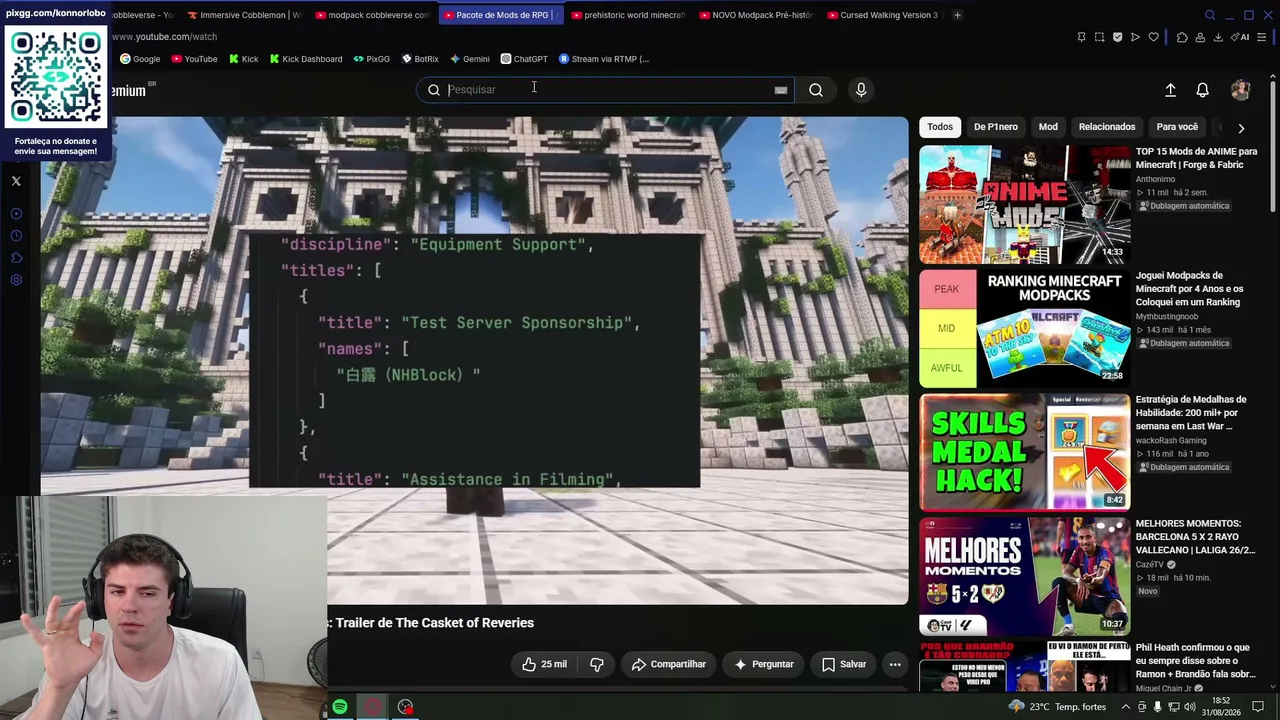
Task: Open 'wackoRash Gaming' channel name
Action: 1171,441
